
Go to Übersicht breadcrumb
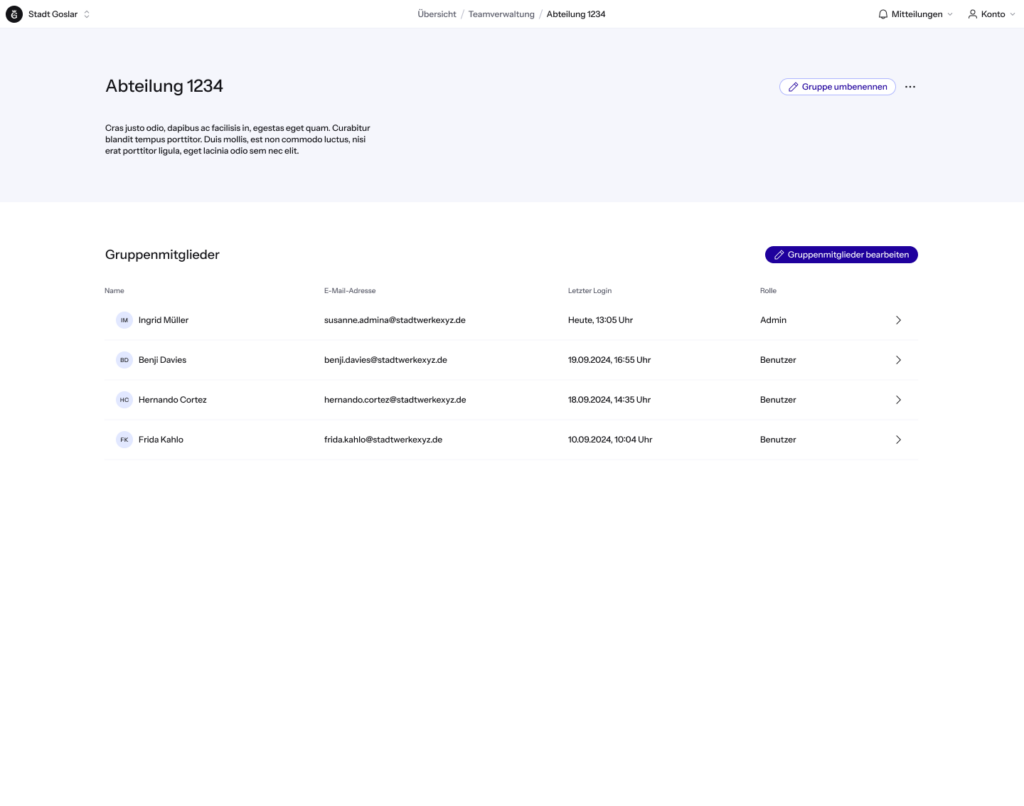437,14
